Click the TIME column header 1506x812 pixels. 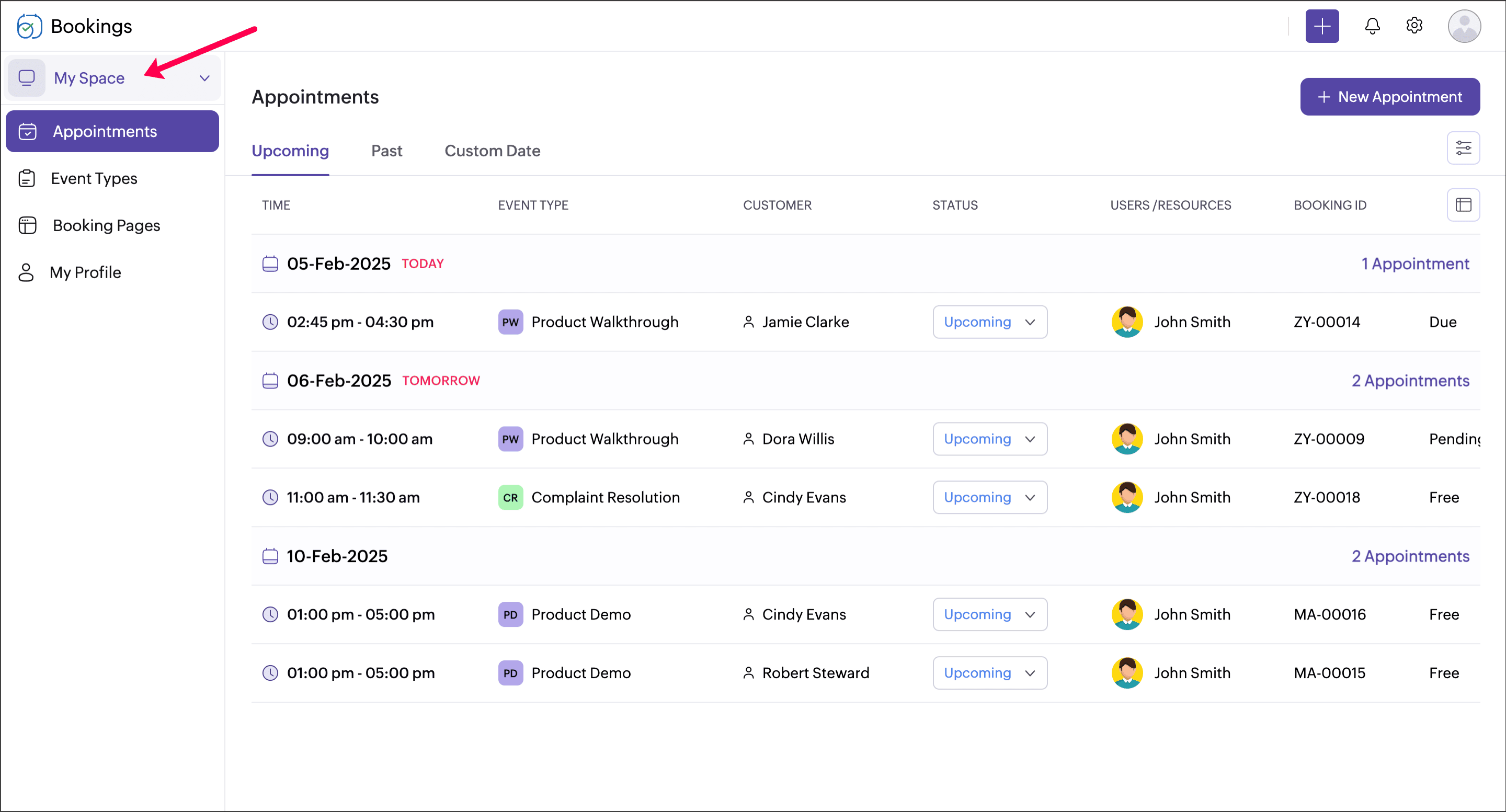(x=276, y=205)
